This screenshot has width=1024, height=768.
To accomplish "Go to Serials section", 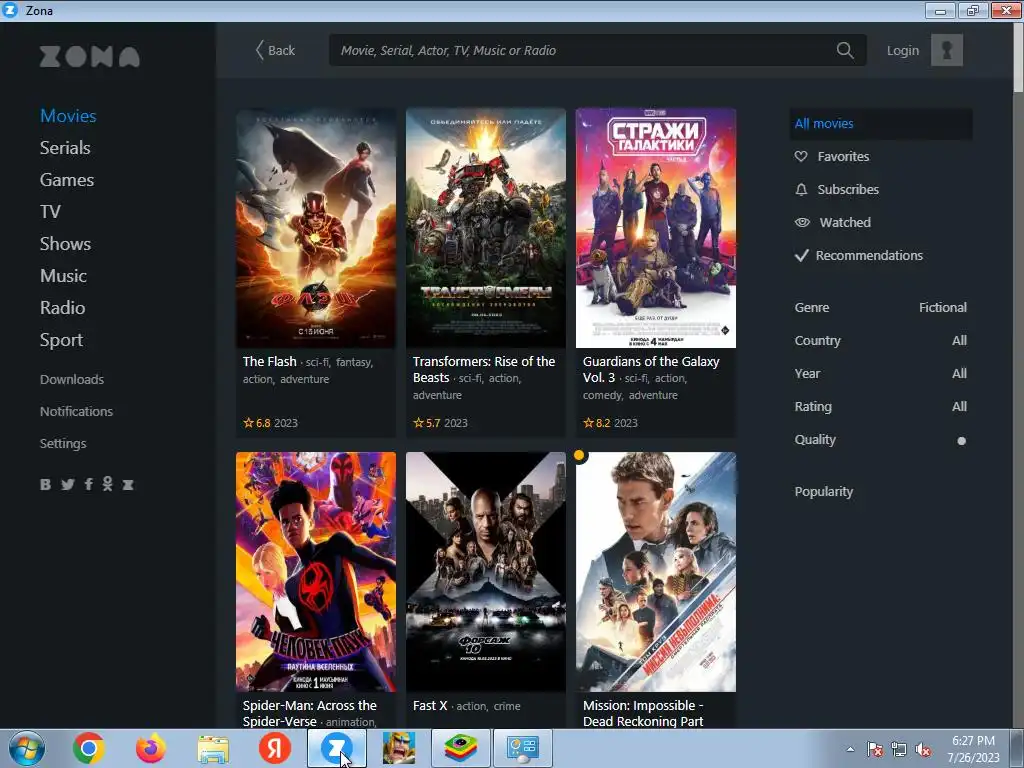I will pyautogui.click(x=65, y=148).
